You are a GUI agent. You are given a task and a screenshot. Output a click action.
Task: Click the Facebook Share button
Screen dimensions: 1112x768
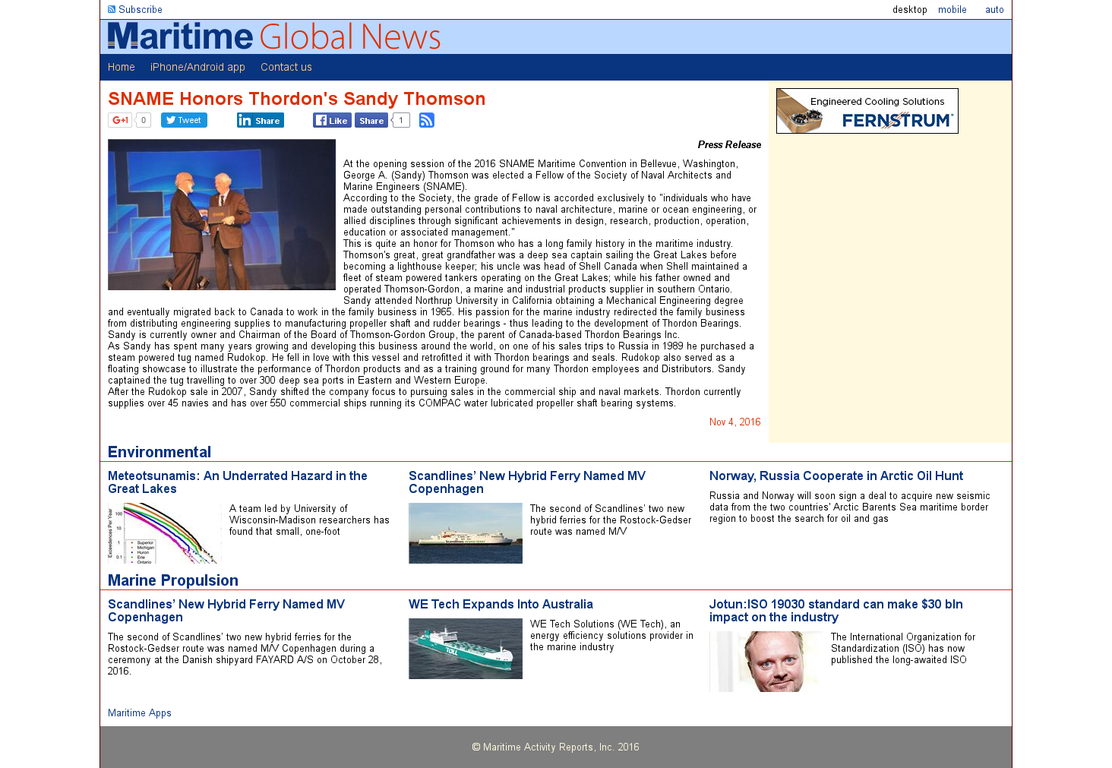click(371, 120)
